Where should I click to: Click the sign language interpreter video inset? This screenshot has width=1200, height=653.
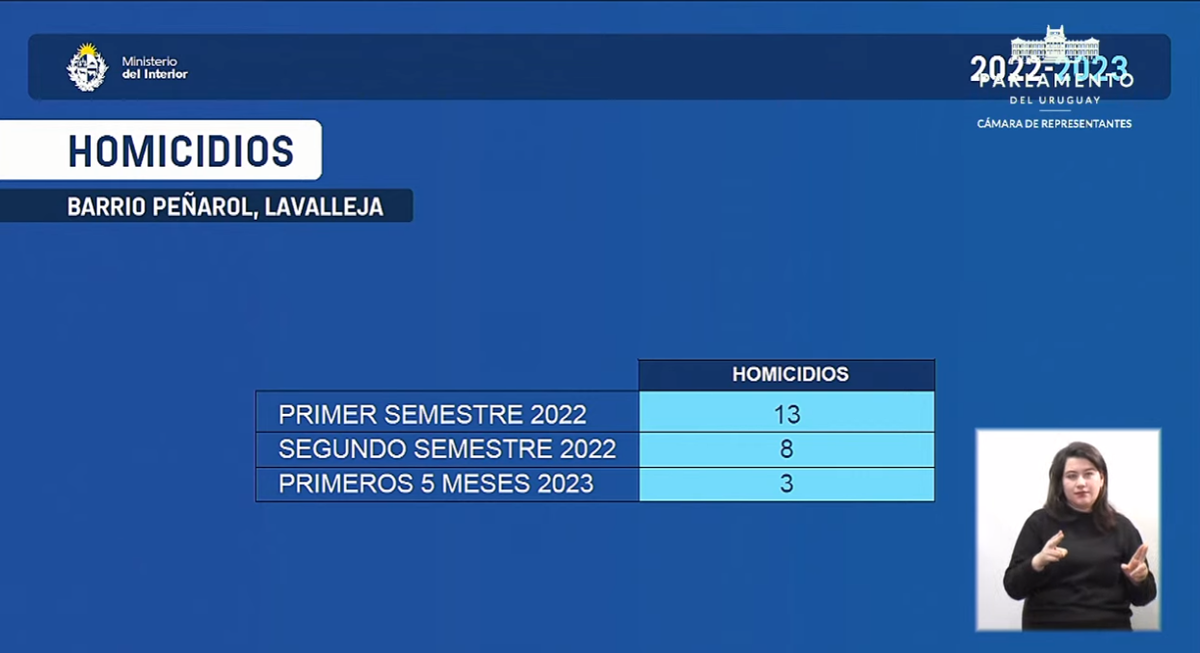point(1068,529)
